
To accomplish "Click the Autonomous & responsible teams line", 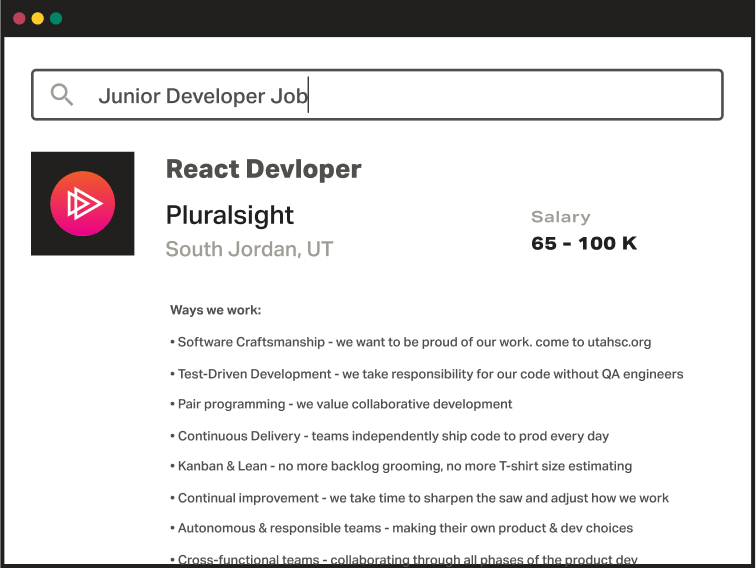I will (401, 528).
